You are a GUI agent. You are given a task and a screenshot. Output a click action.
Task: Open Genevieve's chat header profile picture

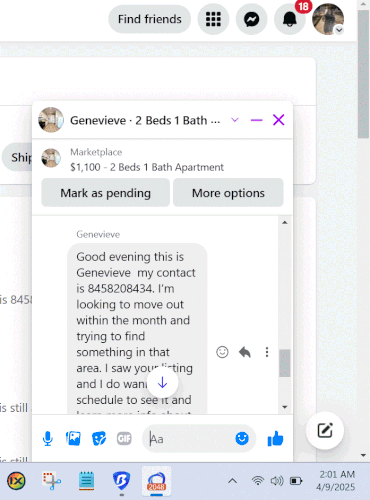click(x=51, y=120)
